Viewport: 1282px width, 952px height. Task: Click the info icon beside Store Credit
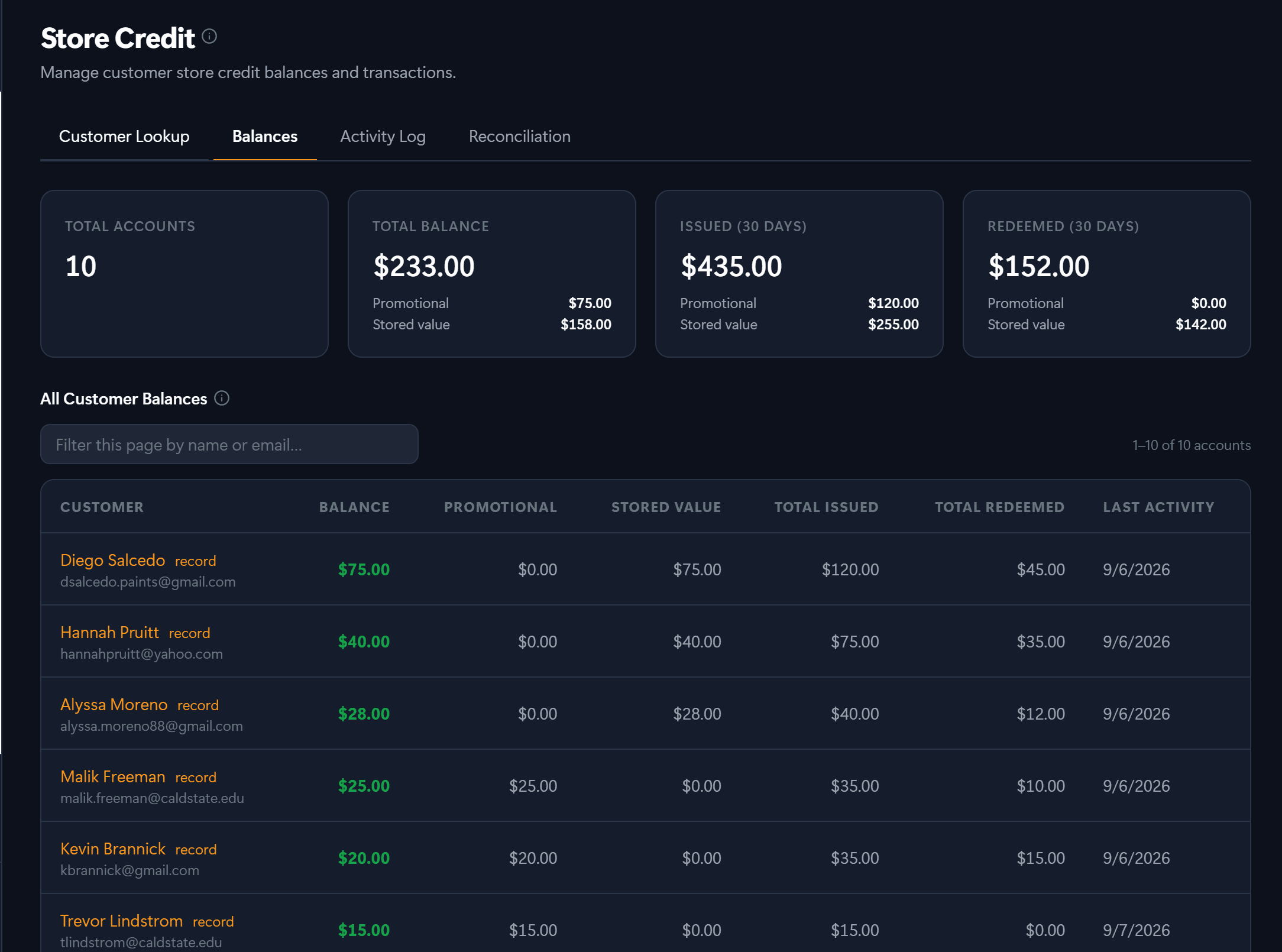coord(209,37)
